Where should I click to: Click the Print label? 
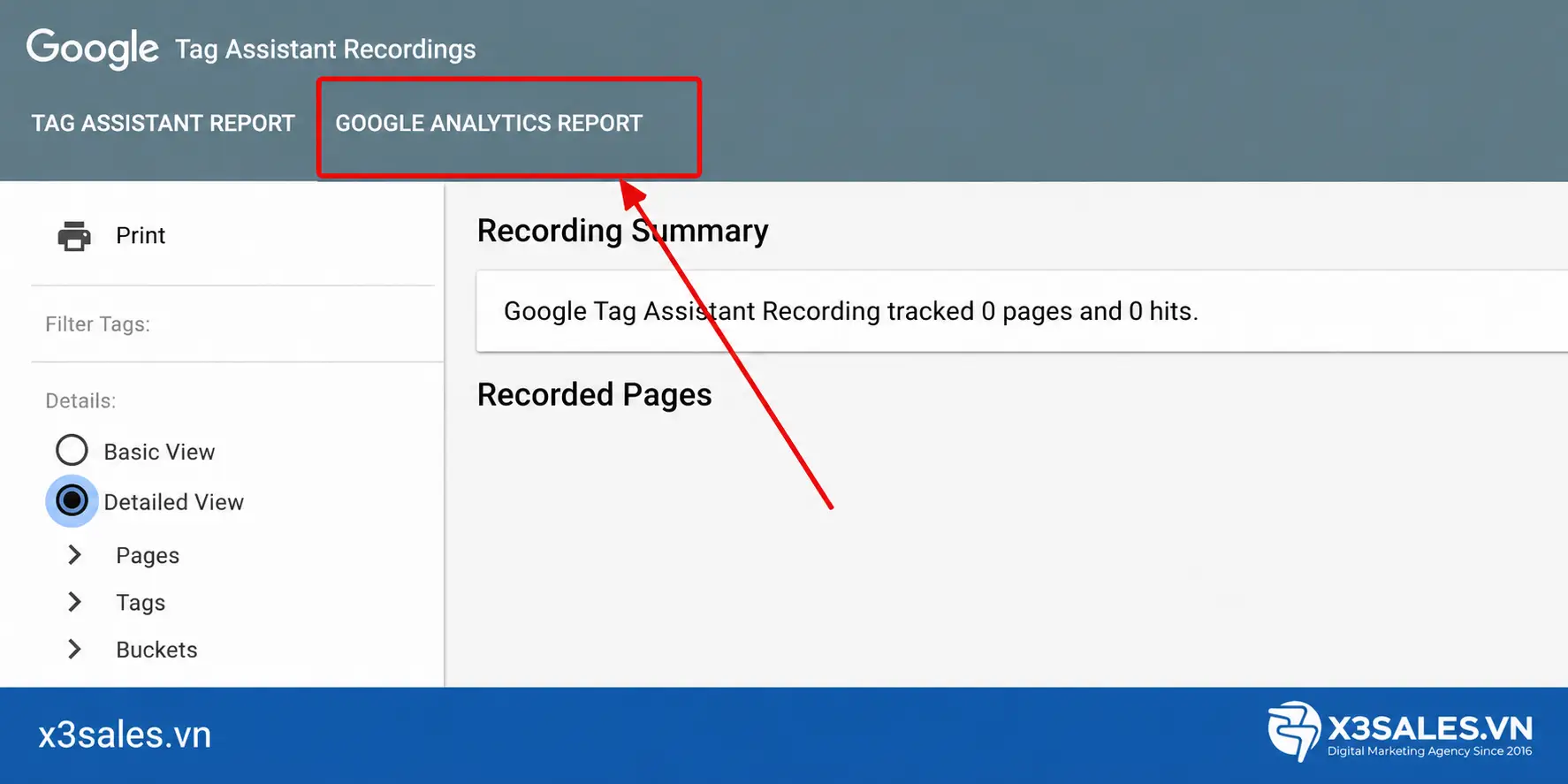click(141, 235)
